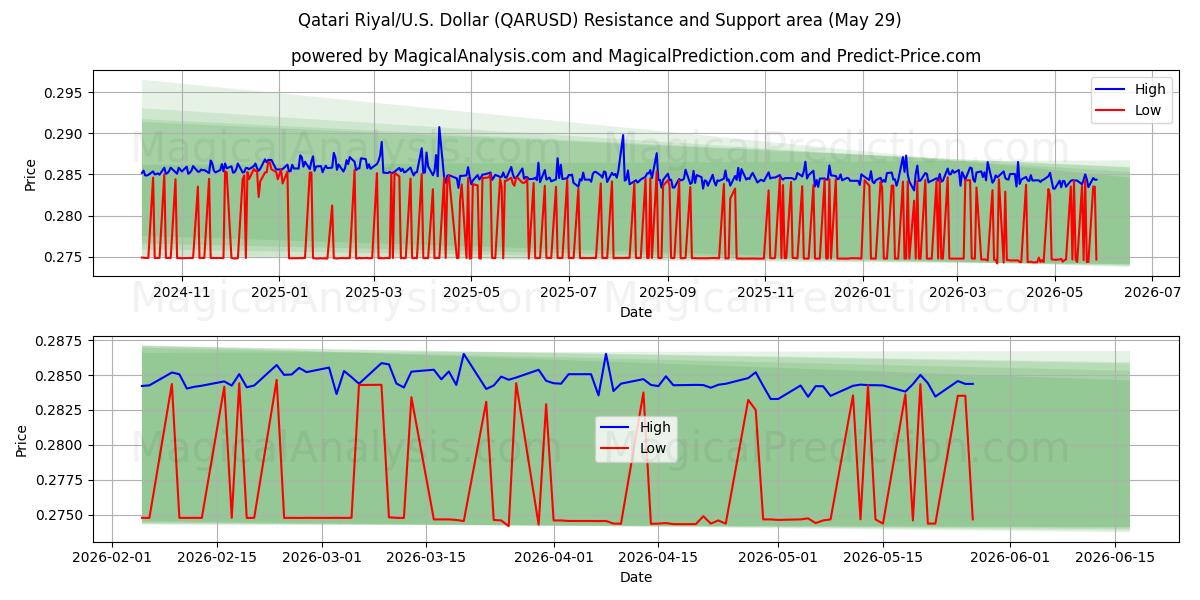Click the 2026-02-15 x-axis tick label
The height and width of the screenshot is (600, 1200).
coord(217,557)
